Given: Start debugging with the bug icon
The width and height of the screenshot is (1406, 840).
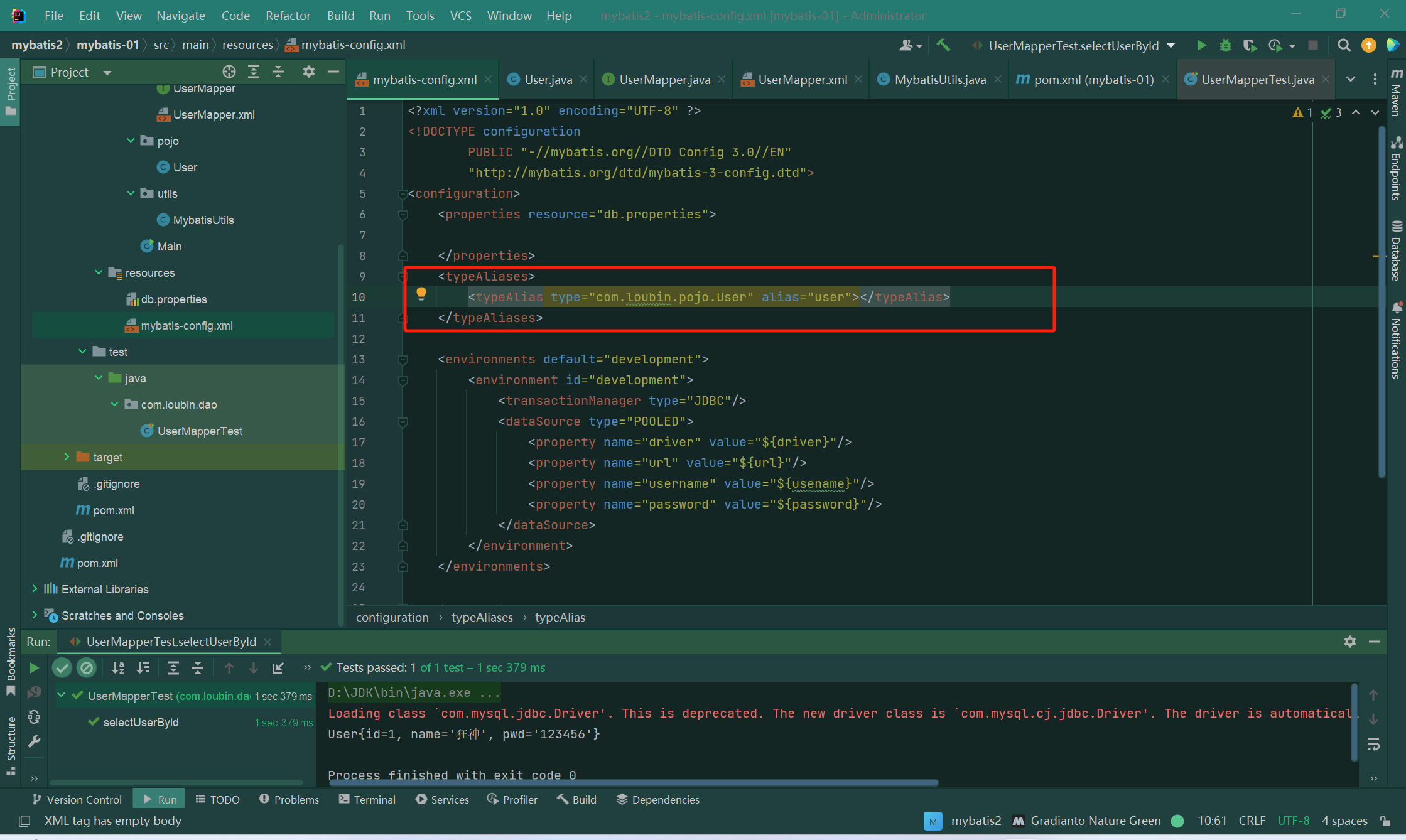Looking at the screenshot, I should click(x=1225, y=45).
